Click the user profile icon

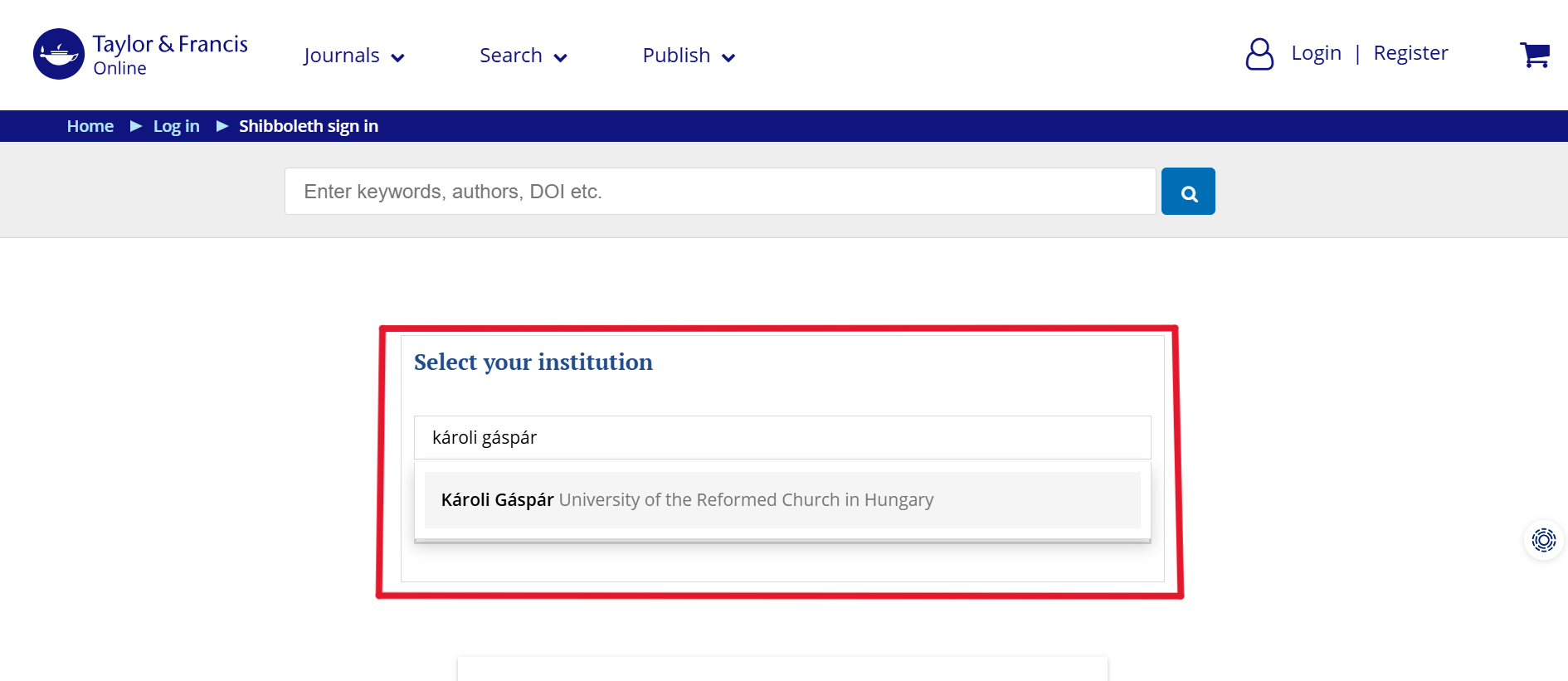click(1259, 54)
